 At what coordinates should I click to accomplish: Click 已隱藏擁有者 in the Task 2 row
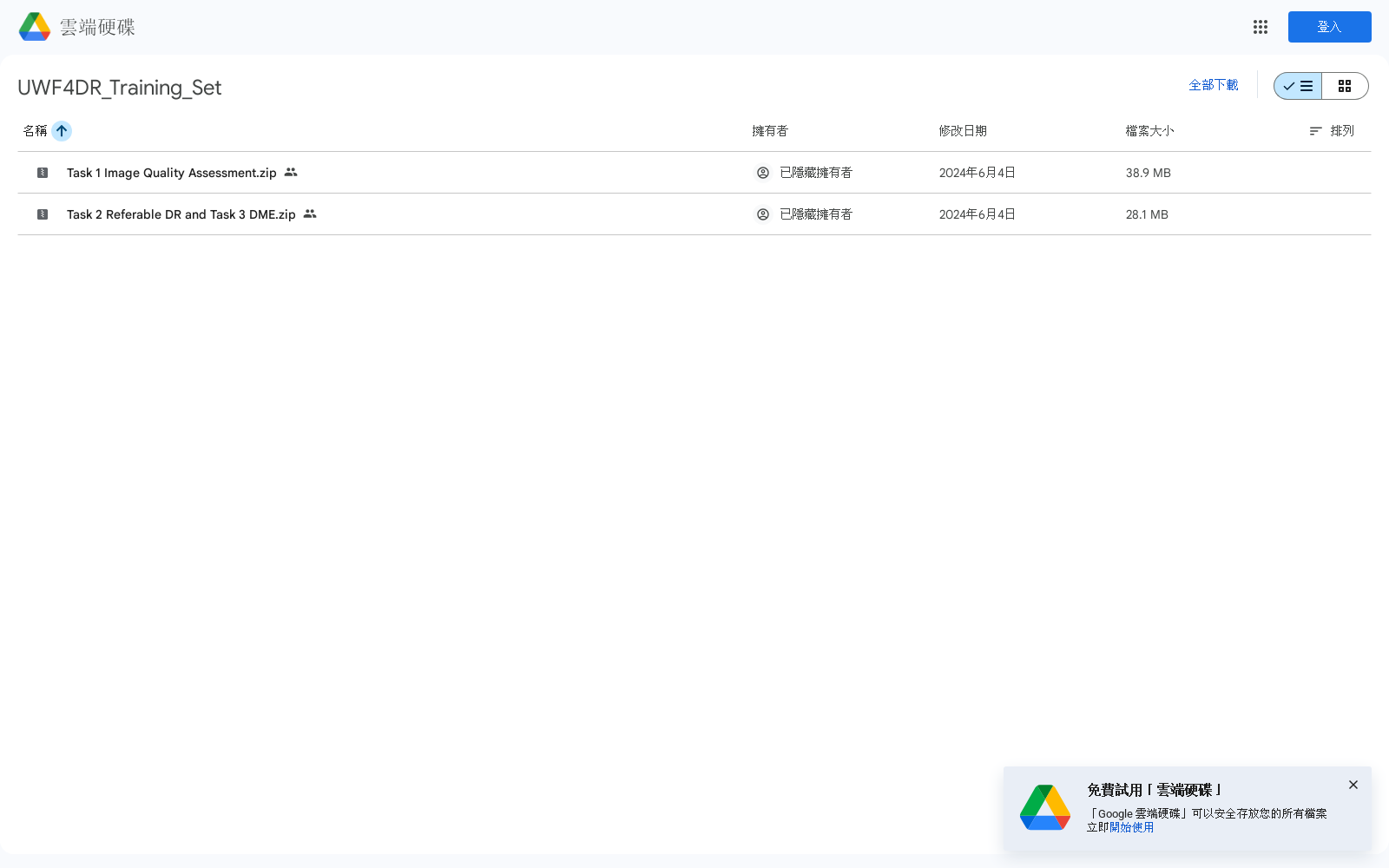[816, 214]
